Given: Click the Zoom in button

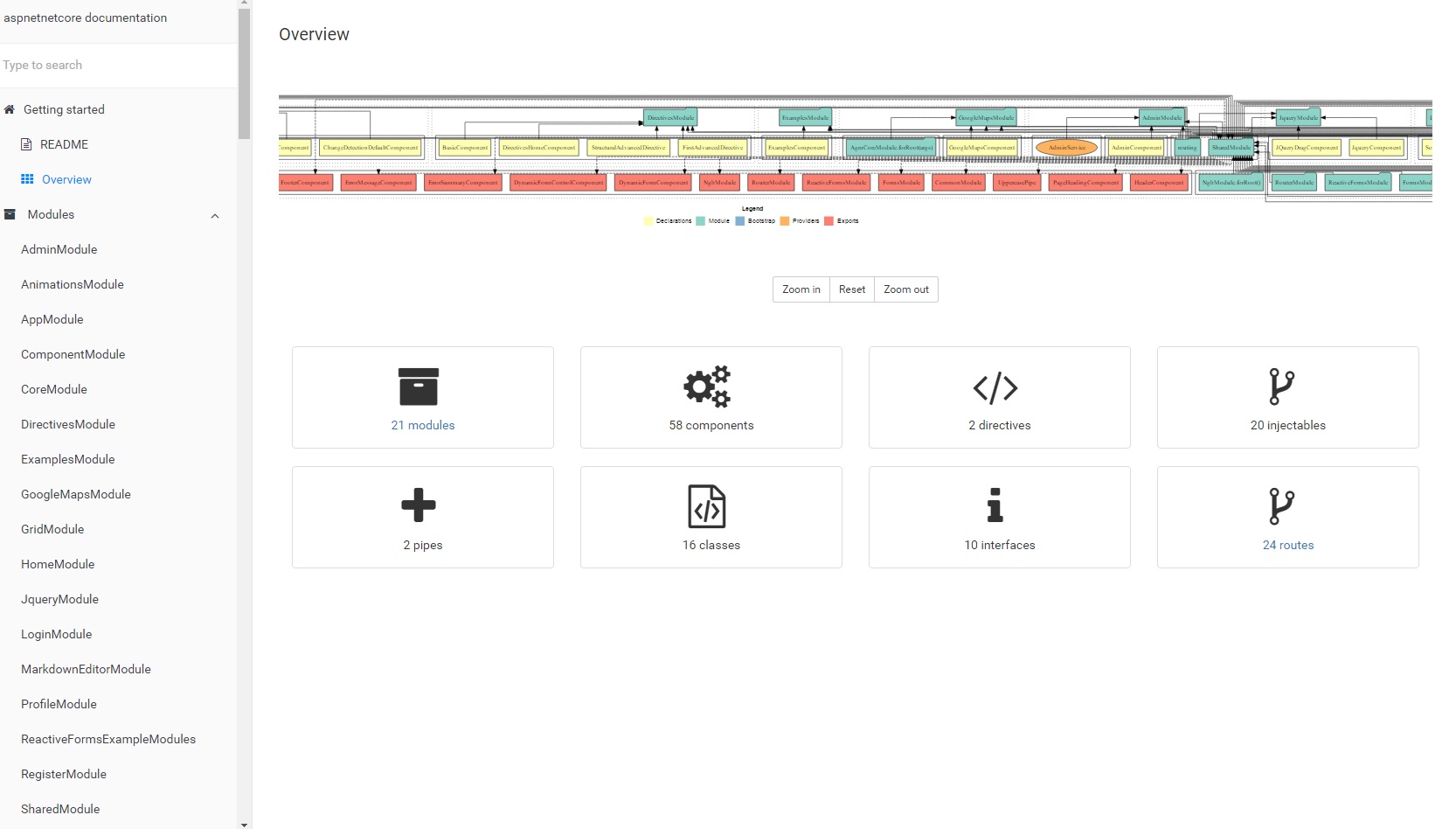Looking at the screenshot, I should click(801, 289).
